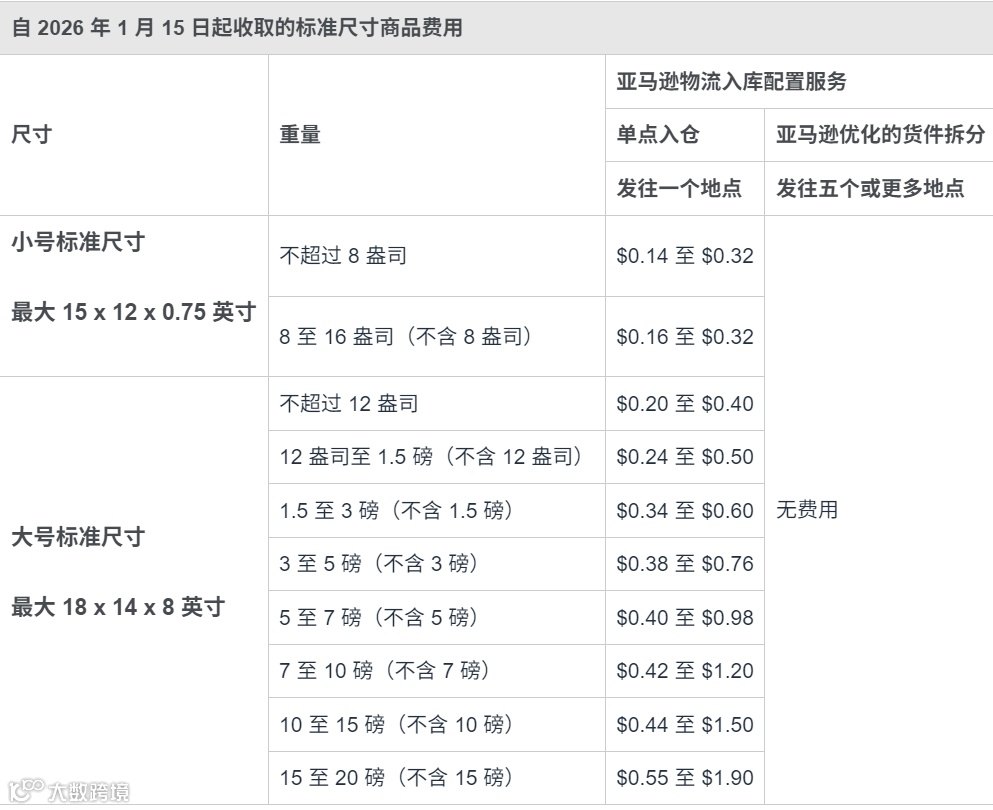The width and height of the screenshot is (993, 810).
Task: Click the 大号标准尺寸 label
Action: click(x=79, y=537)
